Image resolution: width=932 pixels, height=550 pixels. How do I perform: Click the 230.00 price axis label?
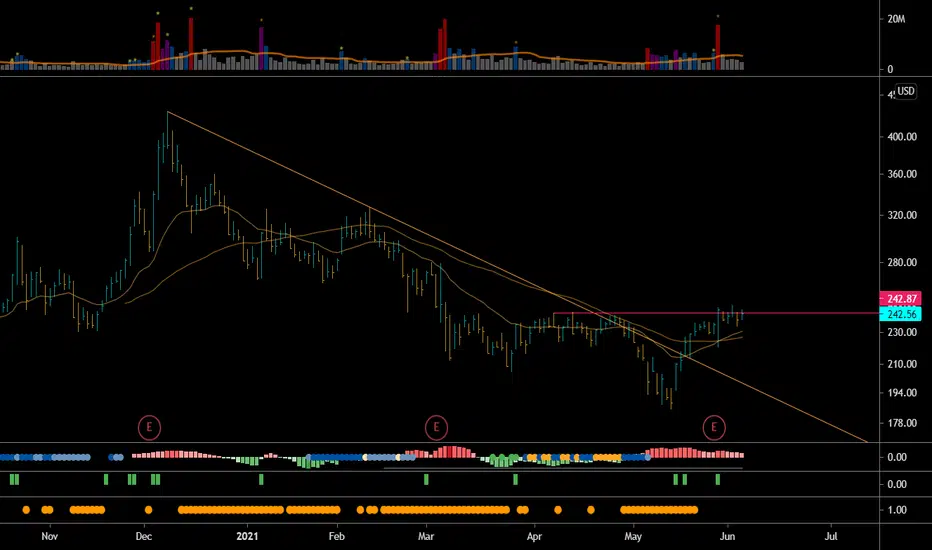click(902, 332)
